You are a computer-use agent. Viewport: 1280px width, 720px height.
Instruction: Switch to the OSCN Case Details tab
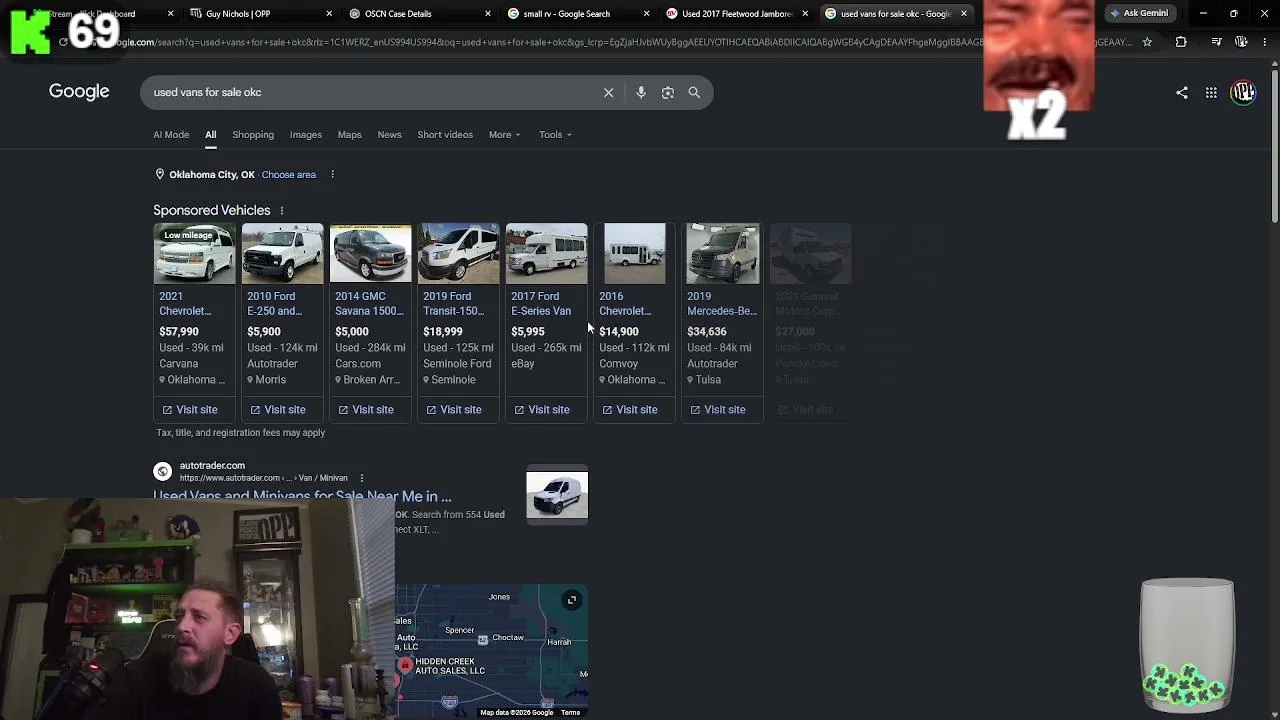click(x=418, y=14)
